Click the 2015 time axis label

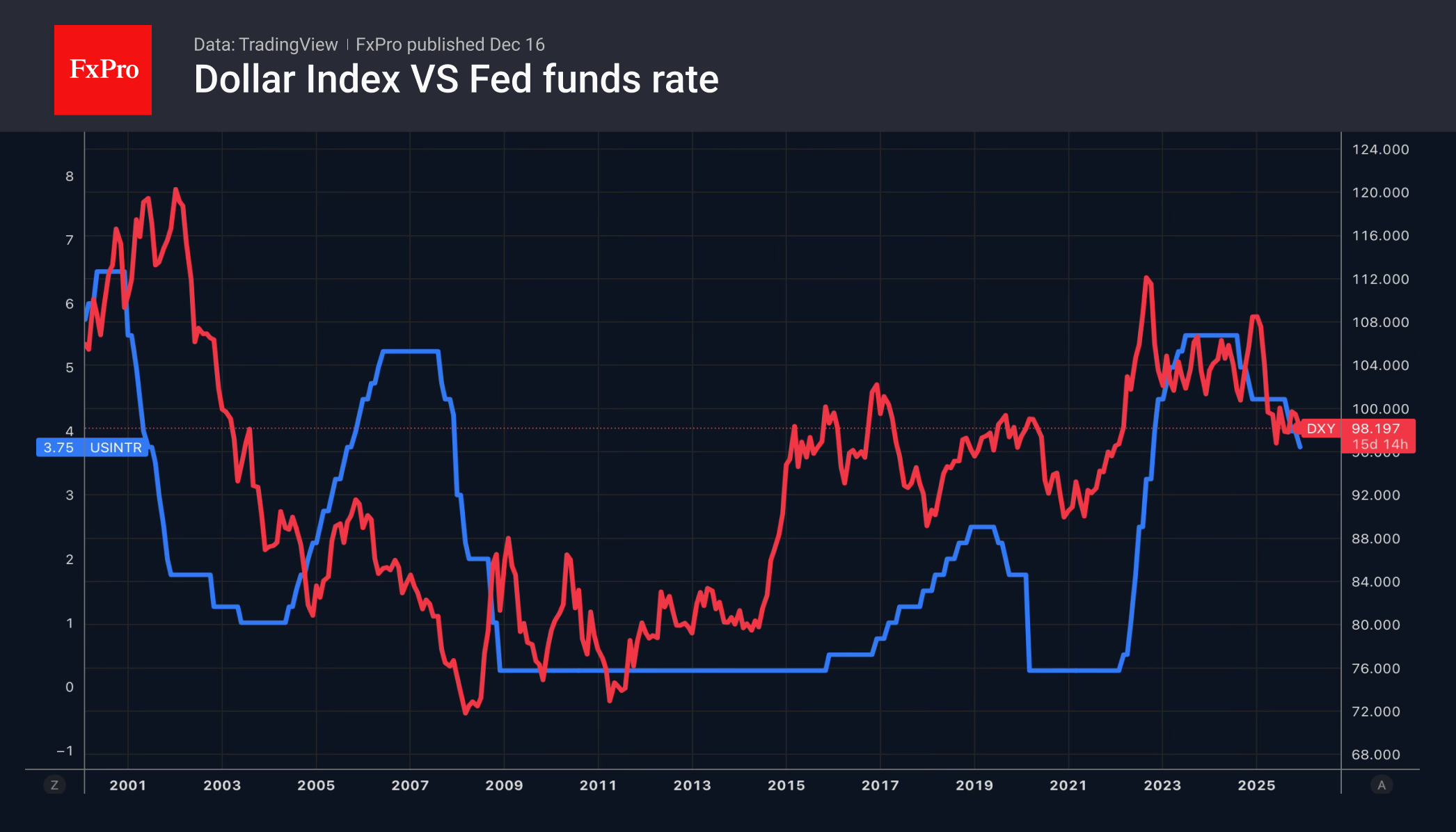tap(786, 785)
